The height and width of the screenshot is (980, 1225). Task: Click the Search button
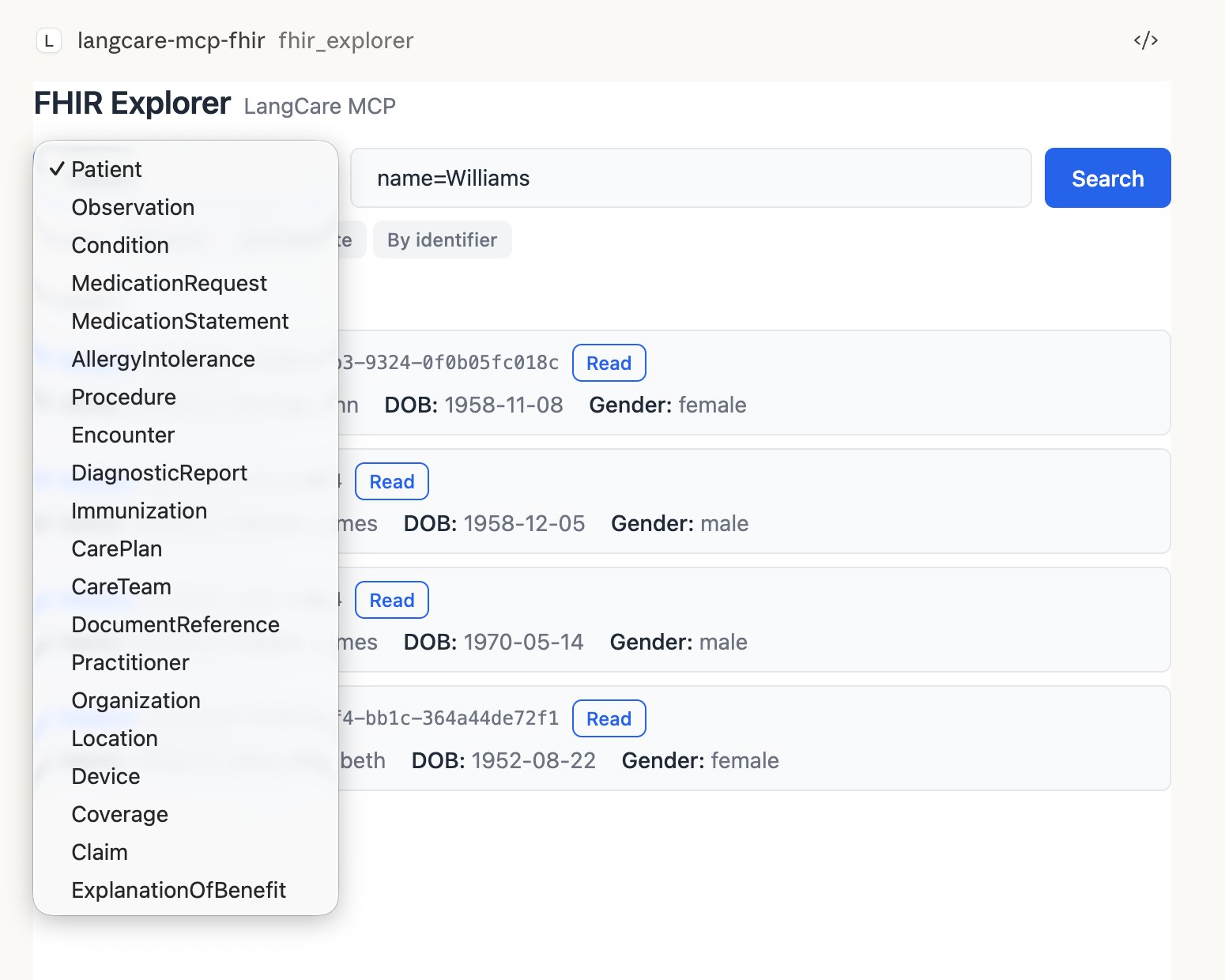1106,178
